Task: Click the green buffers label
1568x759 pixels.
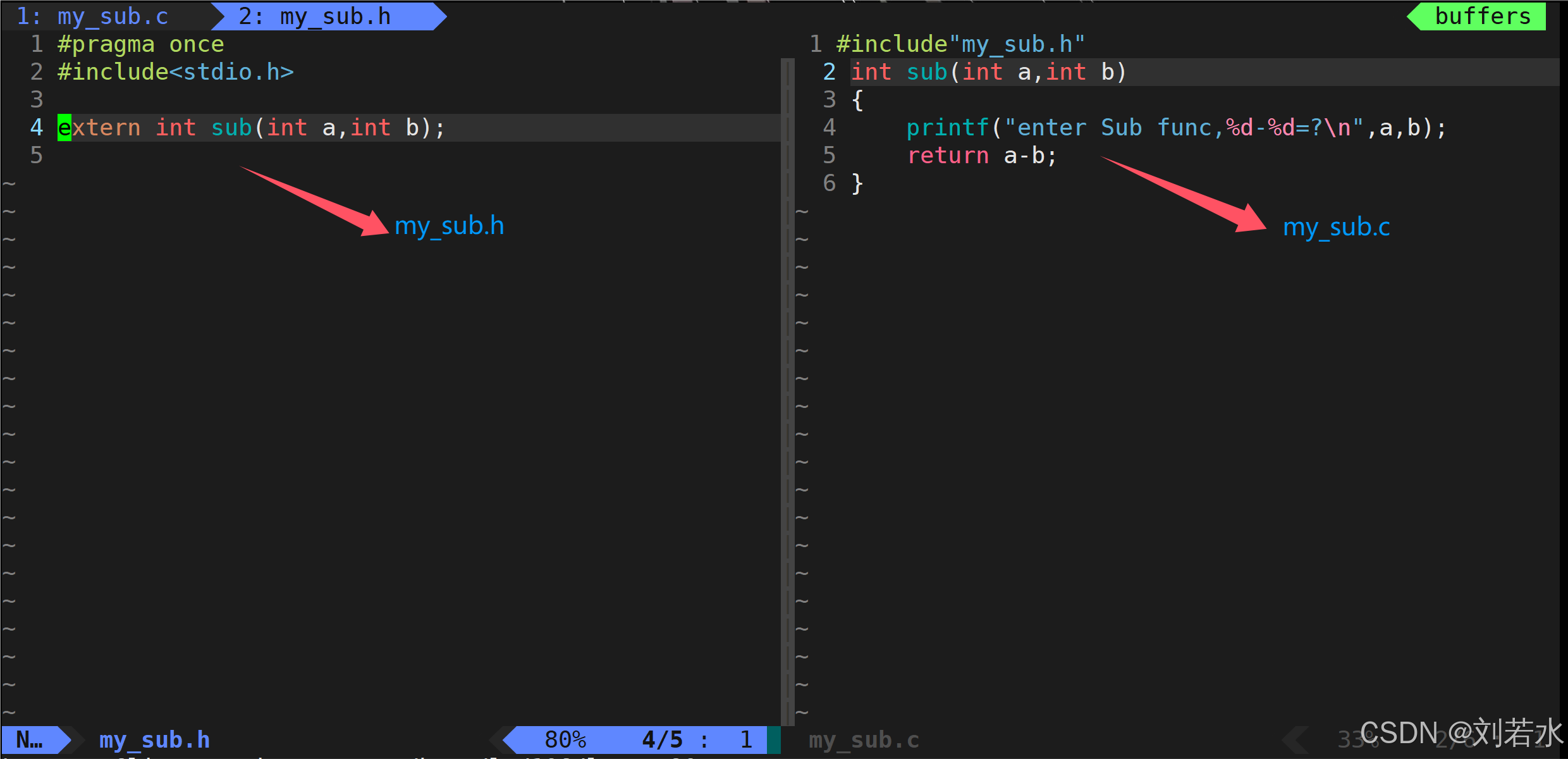Action: (1482, 16)
